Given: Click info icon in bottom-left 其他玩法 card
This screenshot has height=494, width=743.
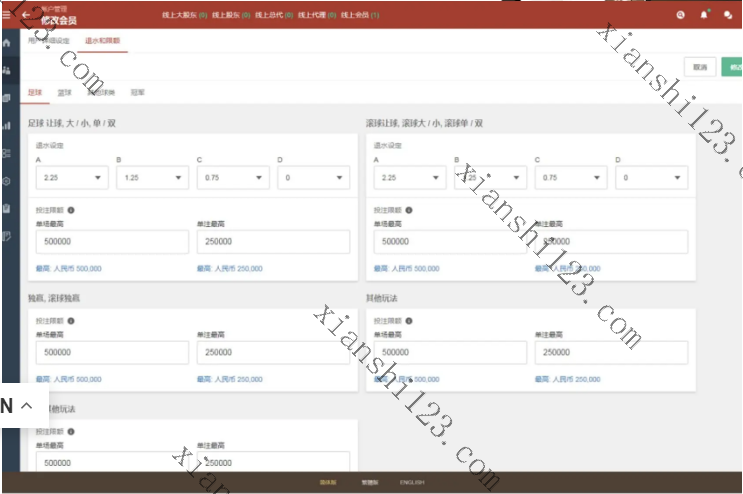Looking at the screenshot, I should (x=71, y=431).
